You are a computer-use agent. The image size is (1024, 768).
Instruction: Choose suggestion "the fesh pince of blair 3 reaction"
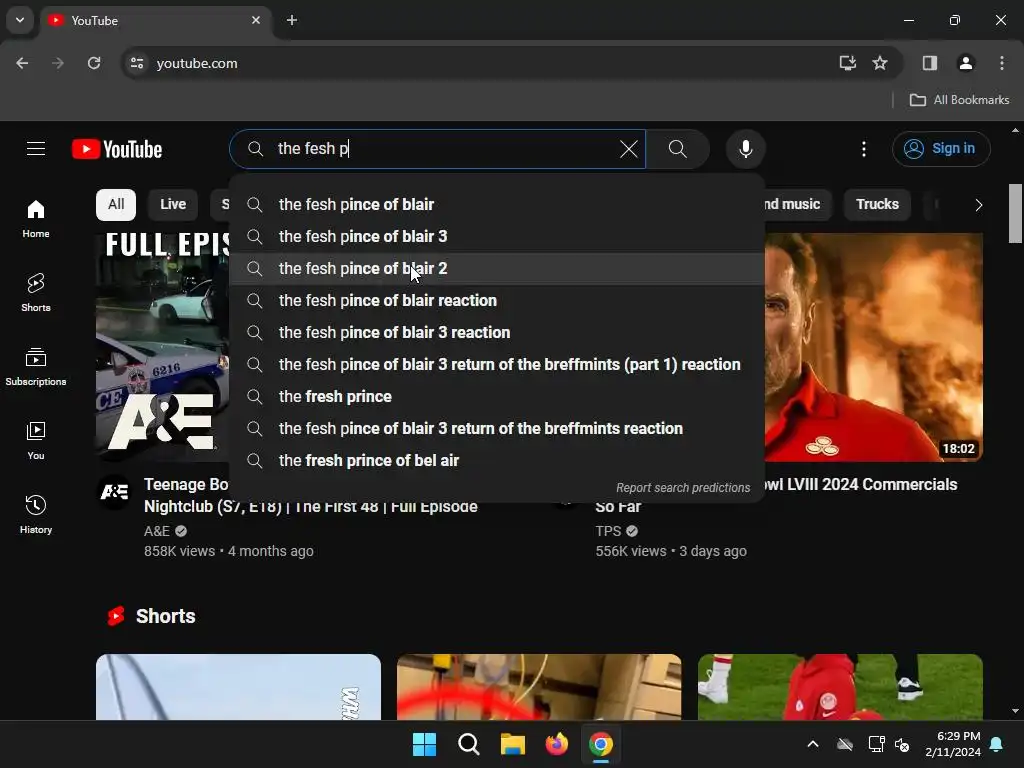tap(496, 332)
